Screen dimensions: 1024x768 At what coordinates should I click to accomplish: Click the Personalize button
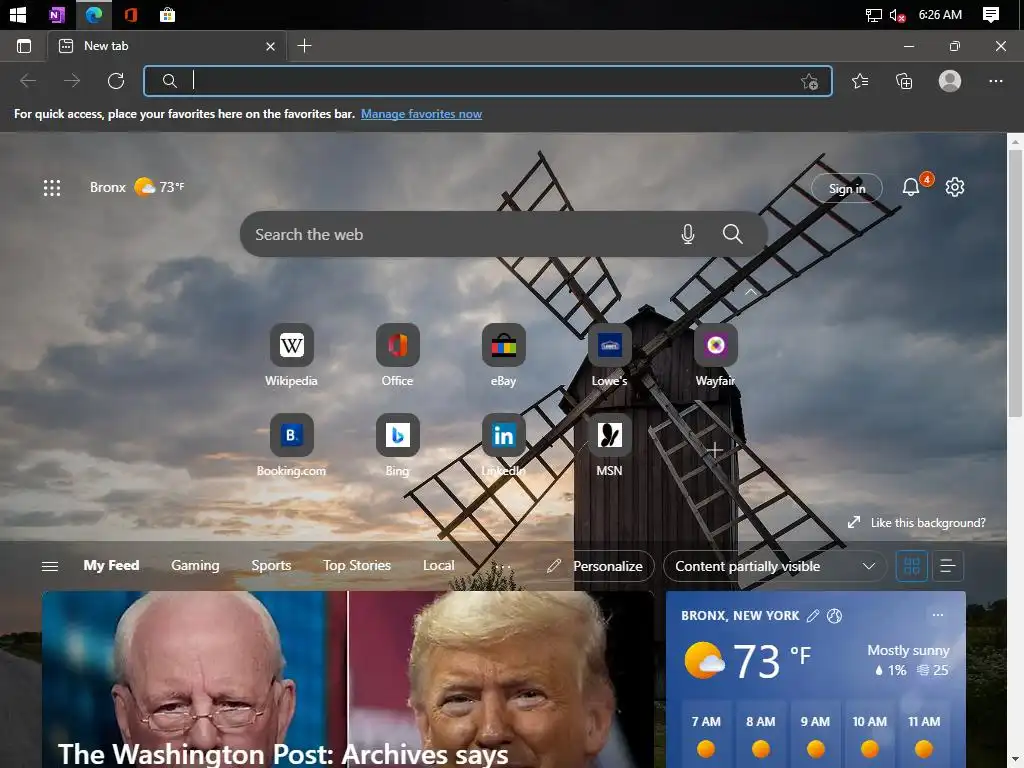(598, 566)
